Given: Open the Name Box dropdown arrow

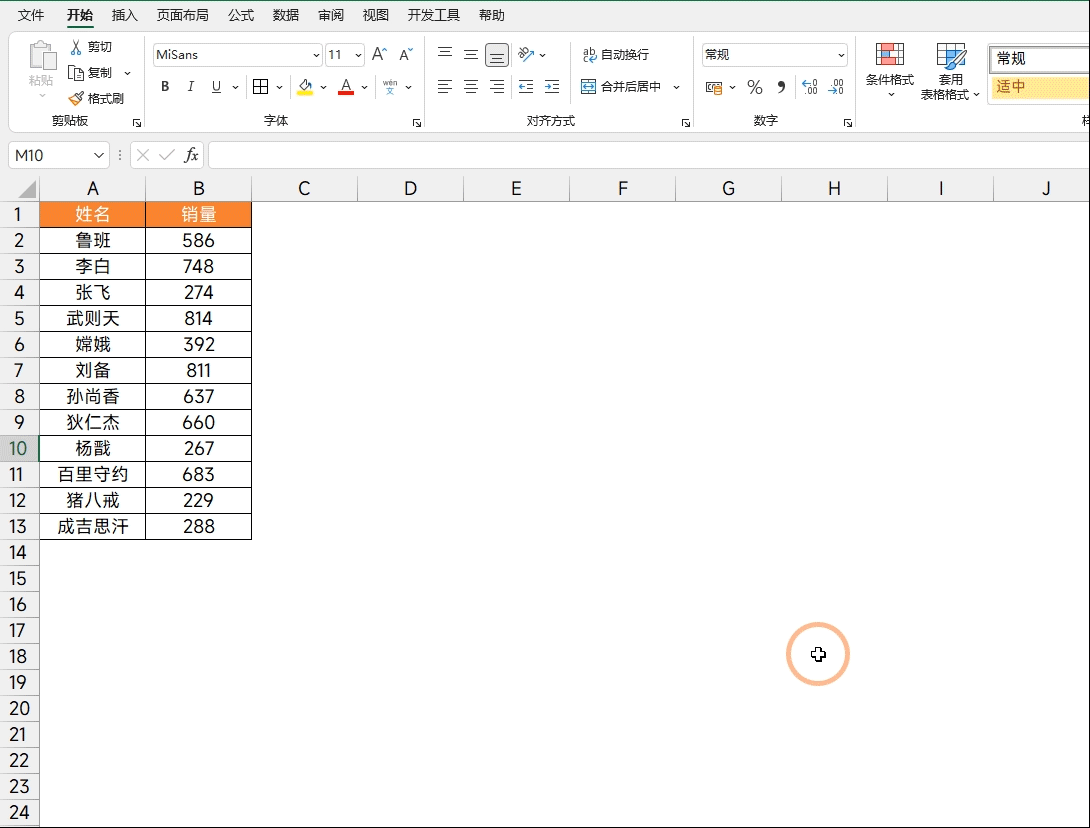Looking at the screenshot, I should 99,155.
